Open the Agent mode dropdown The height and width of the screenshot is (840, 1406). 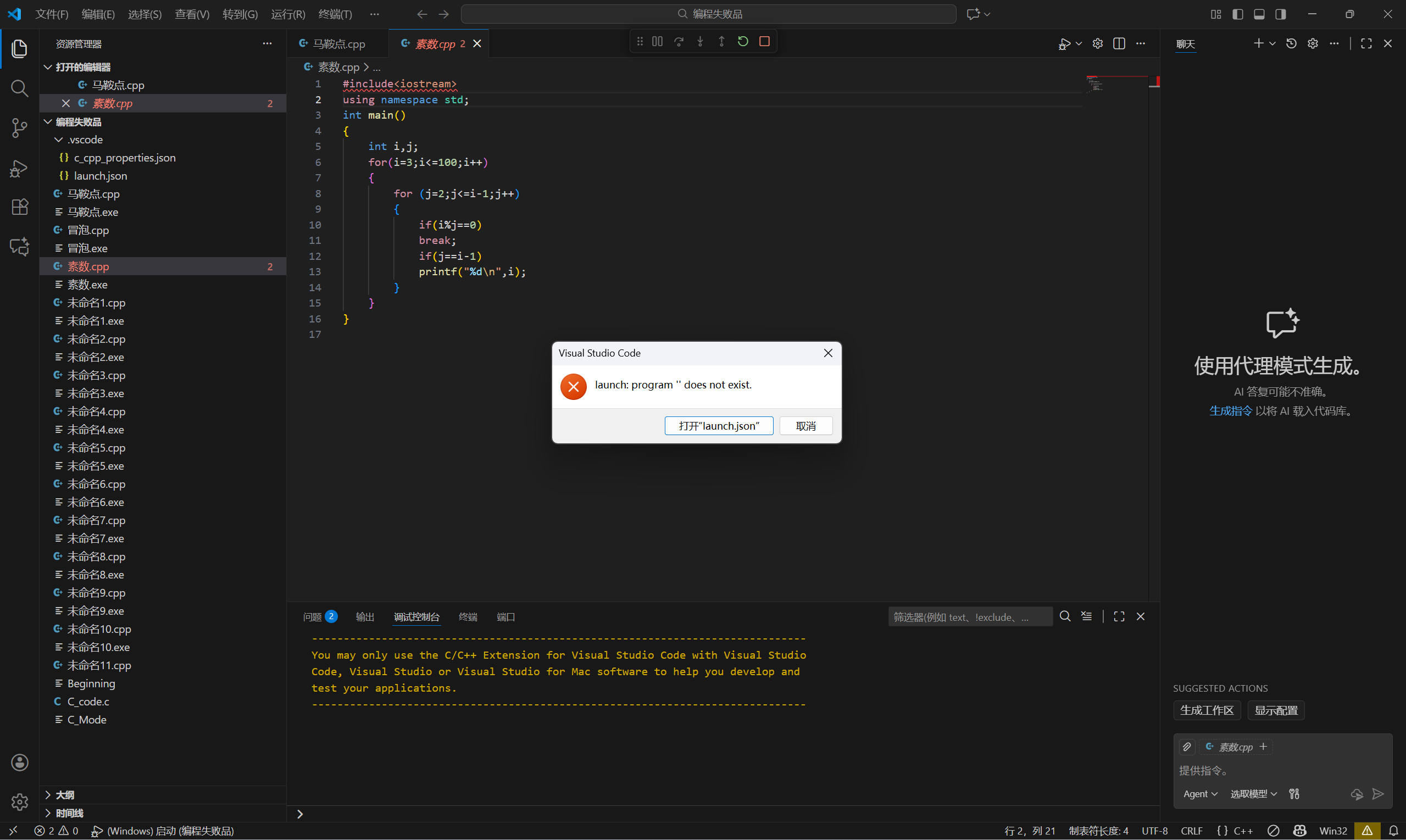(x=1200, y=794)
